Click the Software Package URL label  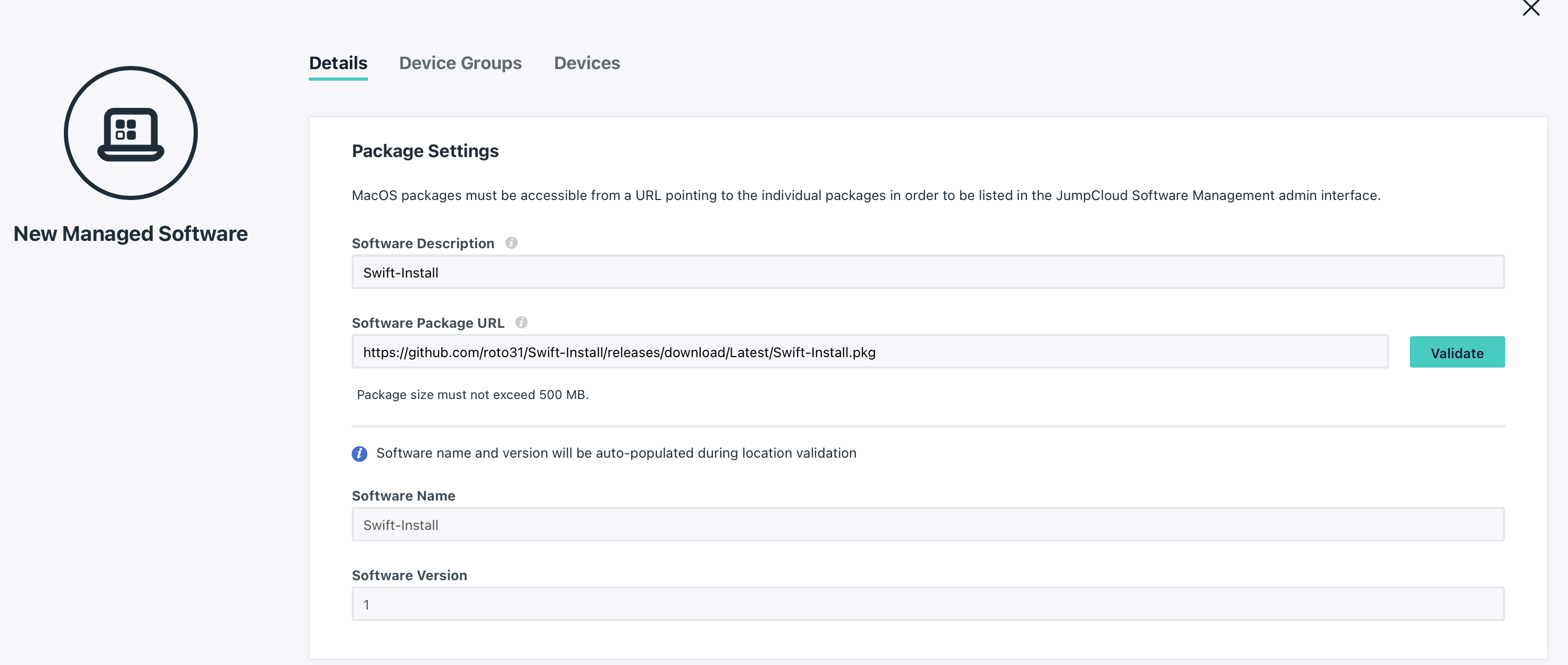(x=427, y=324)
